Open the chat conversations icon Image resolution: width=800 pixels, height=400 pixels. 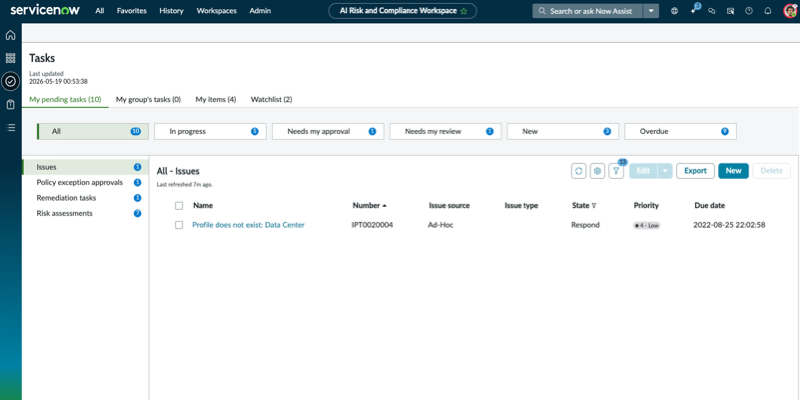[712, 11]
